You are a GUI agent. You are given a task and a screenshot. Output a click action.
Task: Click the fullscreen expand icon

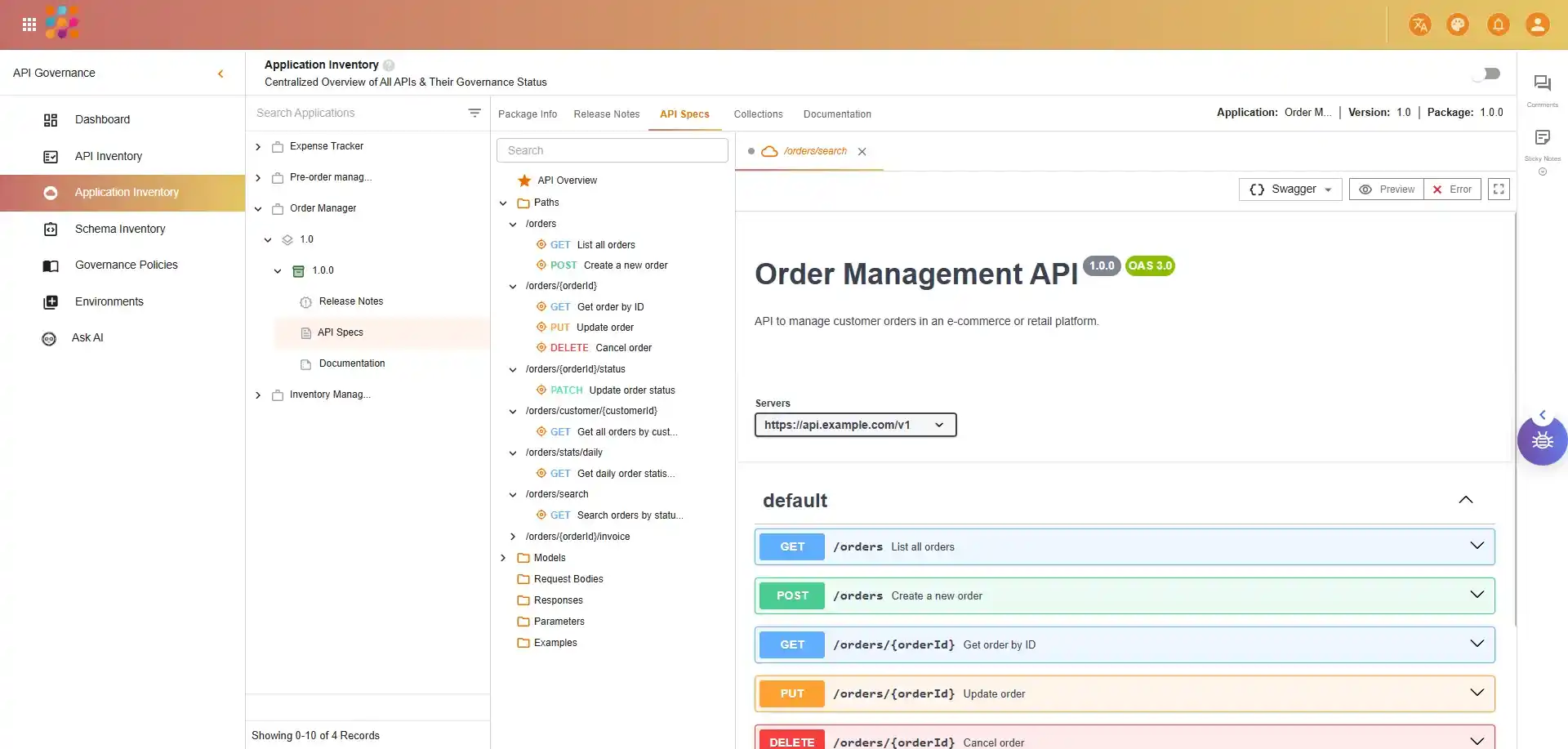(x=1499, y=189)
